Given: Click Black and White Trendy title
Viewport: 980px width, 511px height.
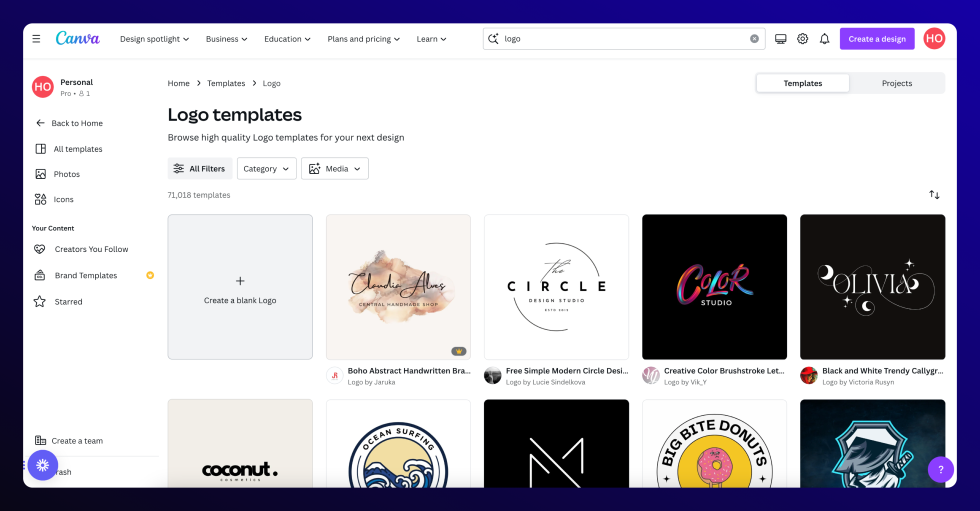Looking at the screenshot, I should (882, 370).
